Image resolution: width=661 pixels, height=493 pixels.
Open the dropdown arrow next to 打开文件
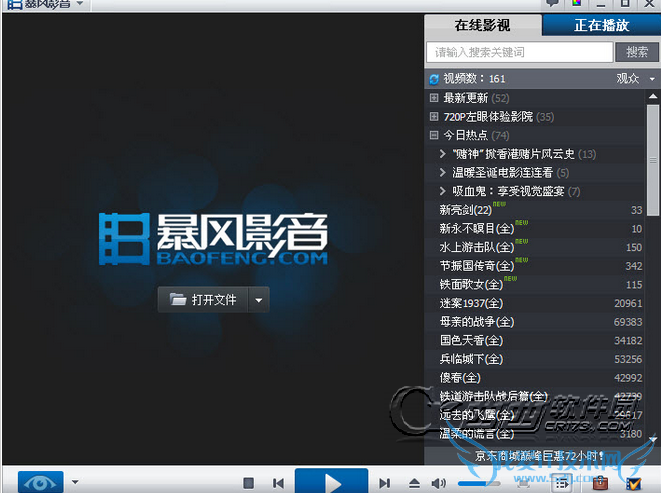259,300
